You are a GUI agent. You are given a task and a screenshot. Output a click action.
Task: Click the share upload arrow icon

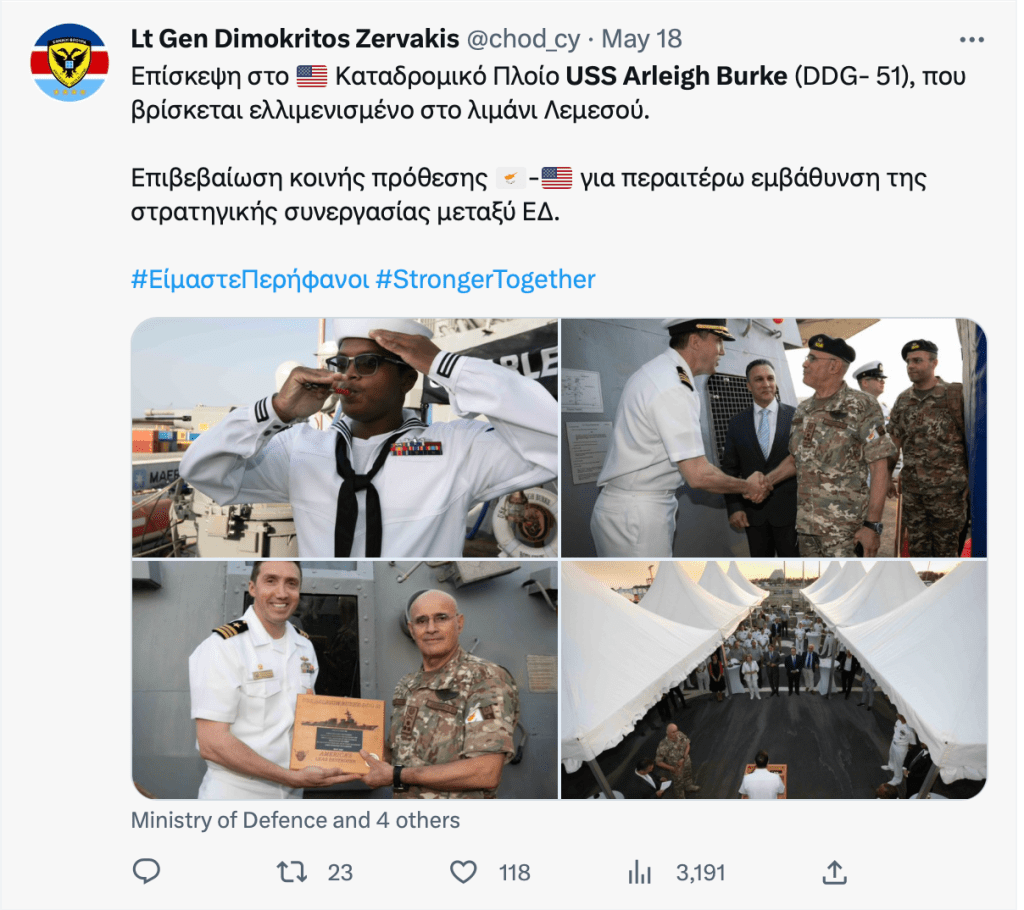(x=835, y=872)
